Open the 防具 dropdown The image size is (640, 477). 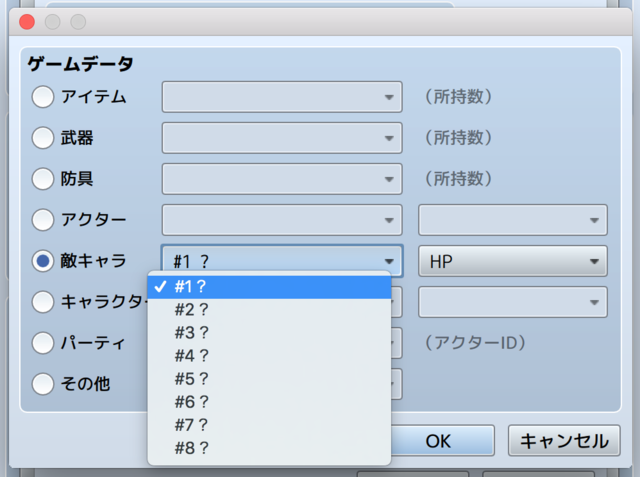(x=282, y=179)
